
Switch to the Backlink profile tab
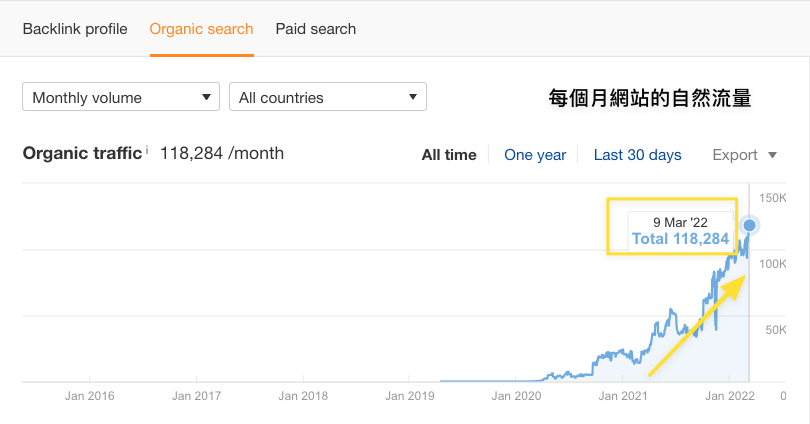(x=75, y=29)
